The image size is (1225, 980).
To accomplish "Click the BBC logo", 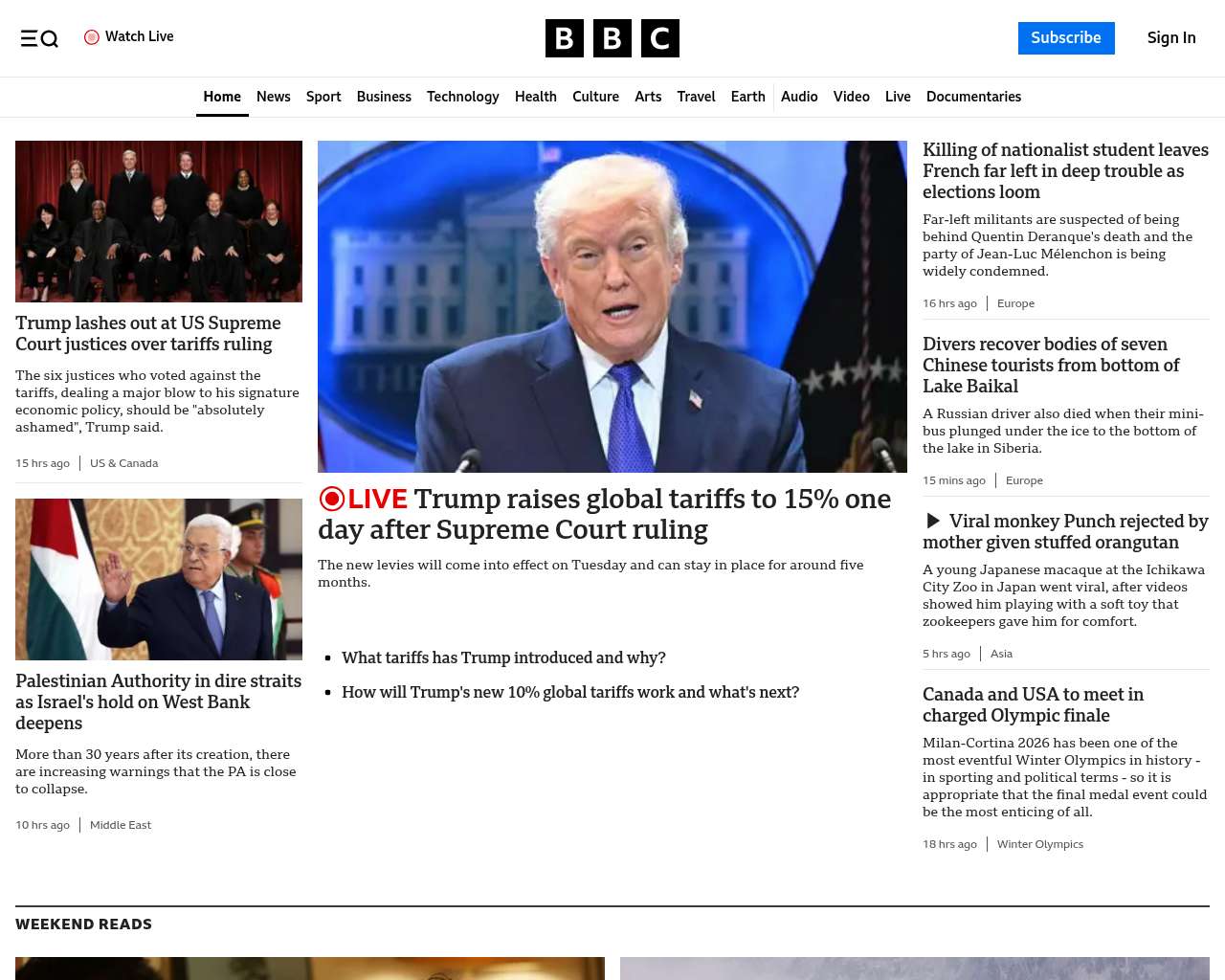I will pyautogui.click(x=612, y=38).
